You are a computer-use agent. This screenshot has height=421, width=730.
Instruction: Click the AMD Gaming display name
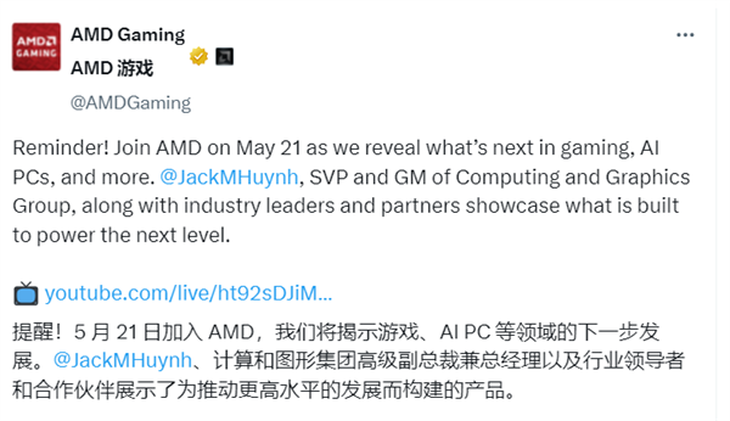click(x=128, y=35)
